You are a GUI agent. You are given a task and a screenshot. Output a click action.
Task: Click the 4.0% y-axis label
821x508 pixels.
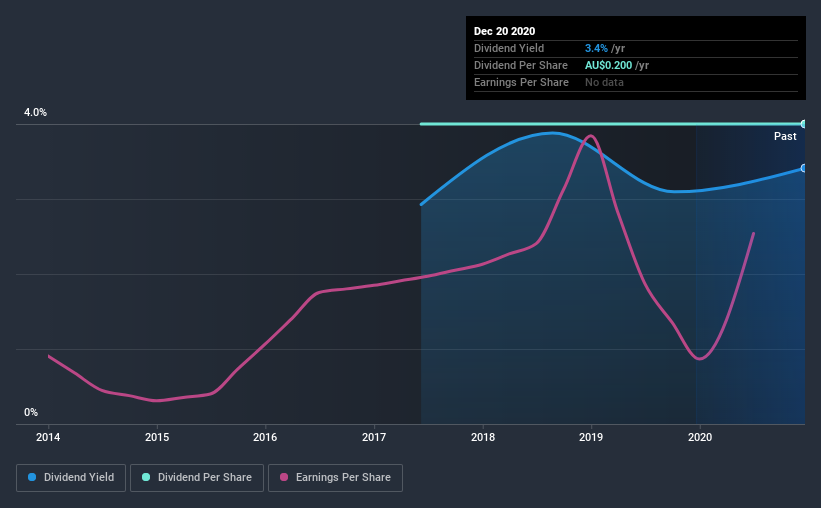click(35, 113)
